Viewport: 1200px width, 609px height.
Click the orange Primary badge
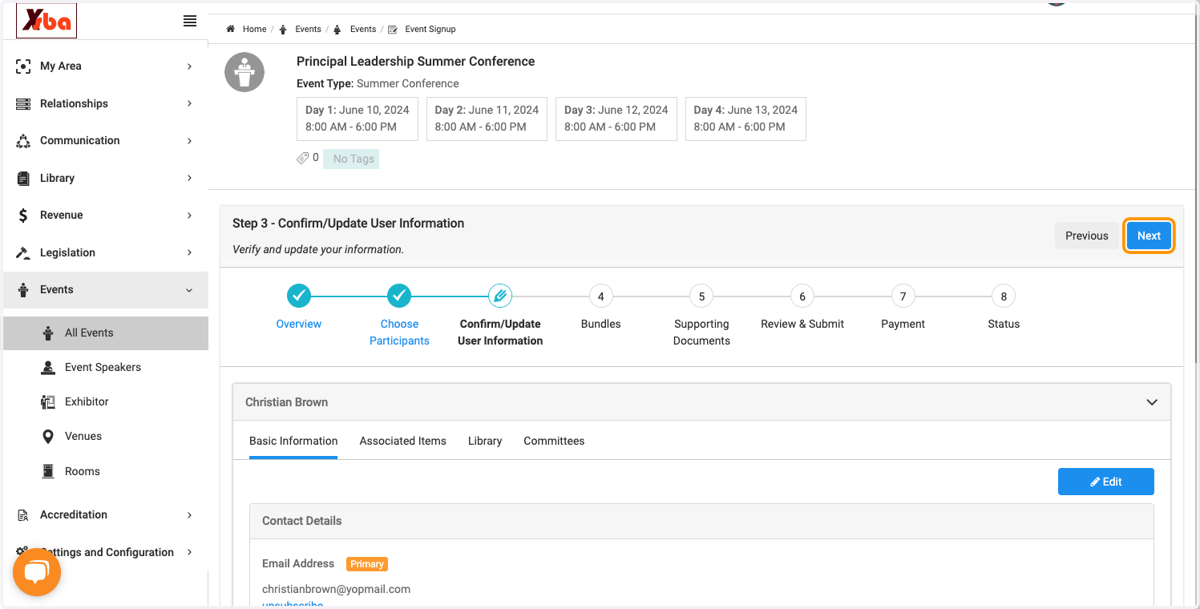[x=367, y=564]
